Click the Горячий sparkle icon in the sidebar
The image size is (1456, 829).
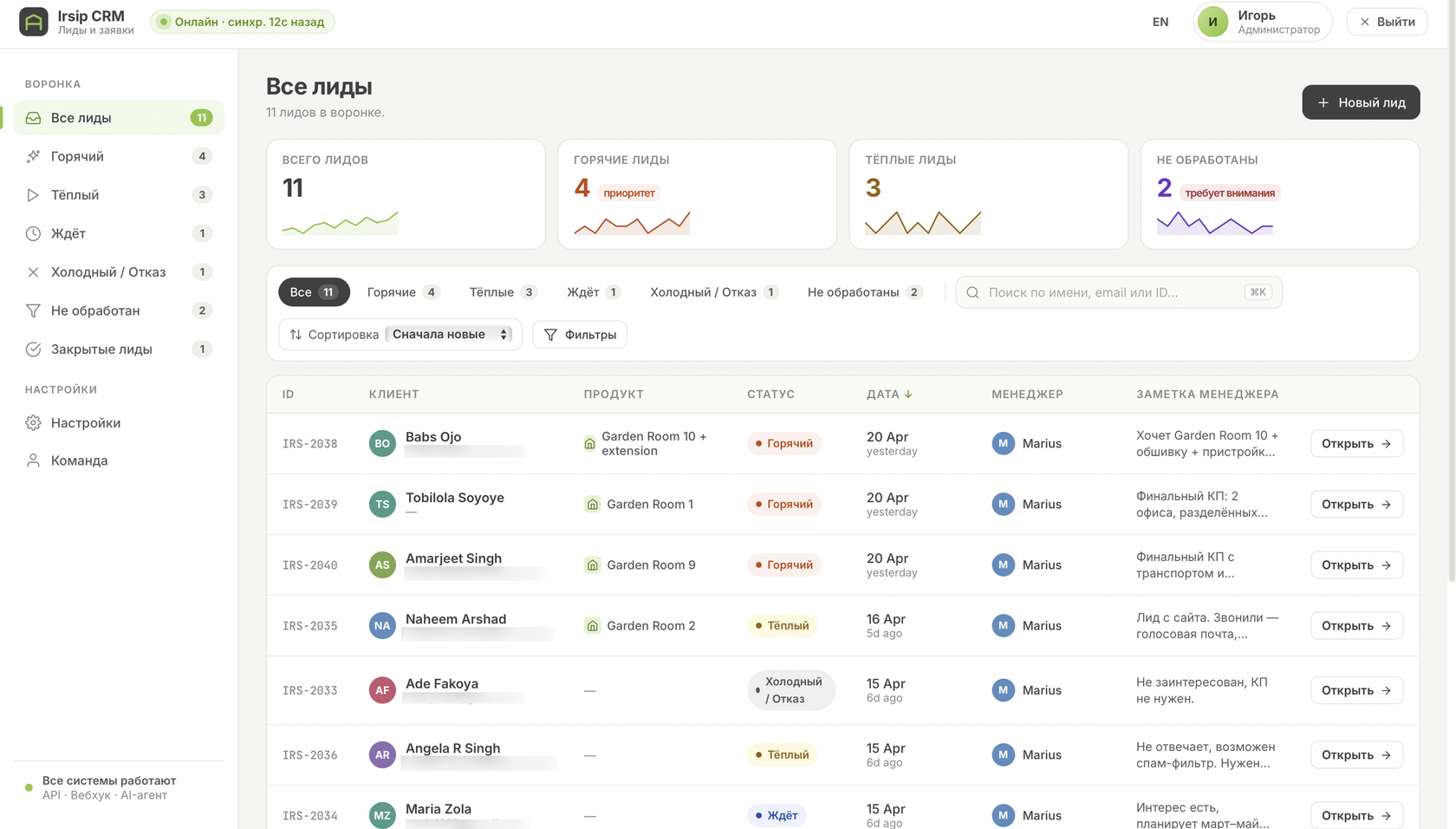tap(33, 156)
